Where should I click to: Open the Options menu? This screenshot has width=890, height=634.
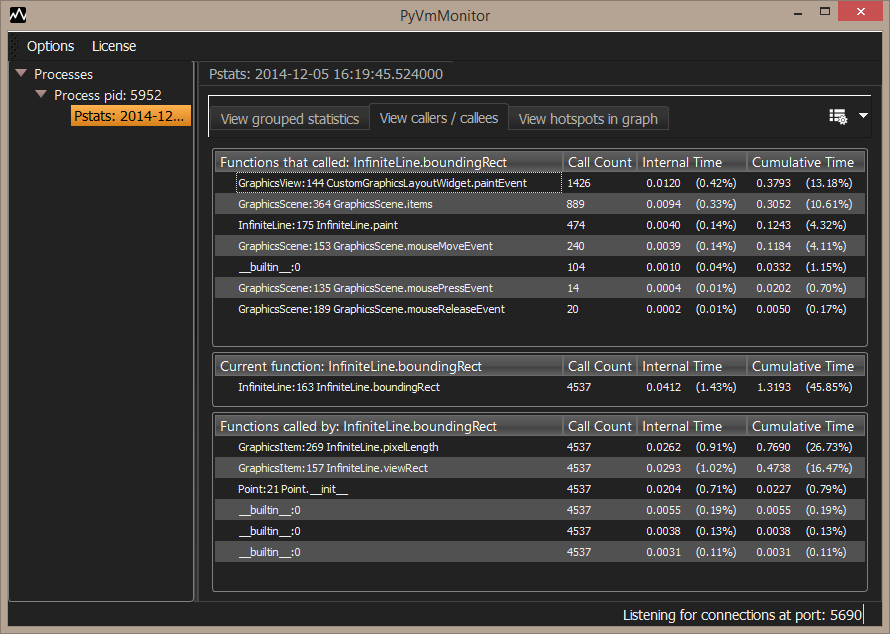51,46
